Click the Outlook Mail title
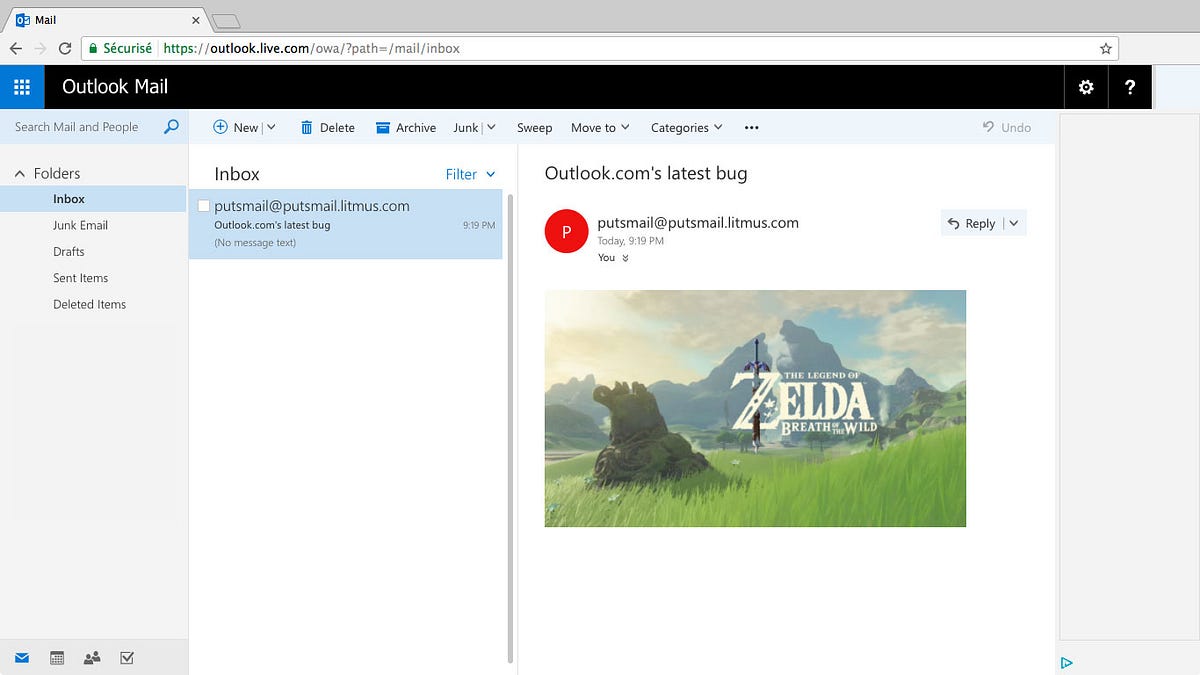 (115, 87)
